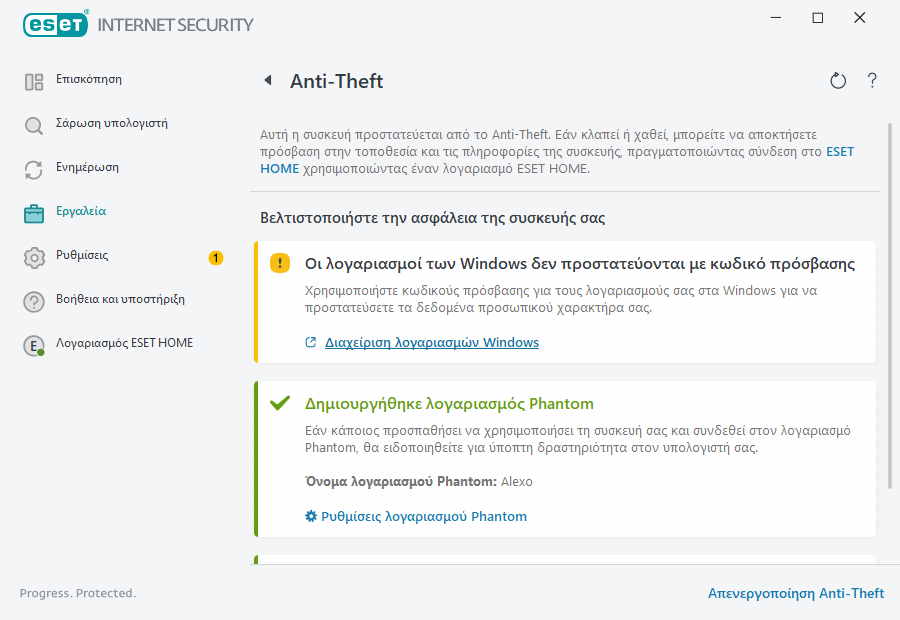900x620 pixels.
Task: Click the Ενημέρωση update arrows icon
Action: pyautogui.click(x=33, y=167)
